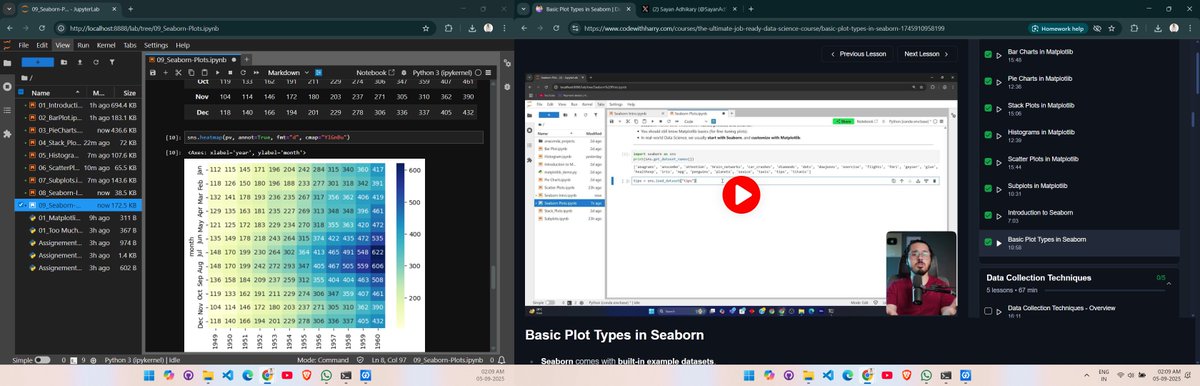The image size is (1200, 386).
Task: Check the Data Collection Techniques - Overview lesson
Action: (x=988, y=311)
